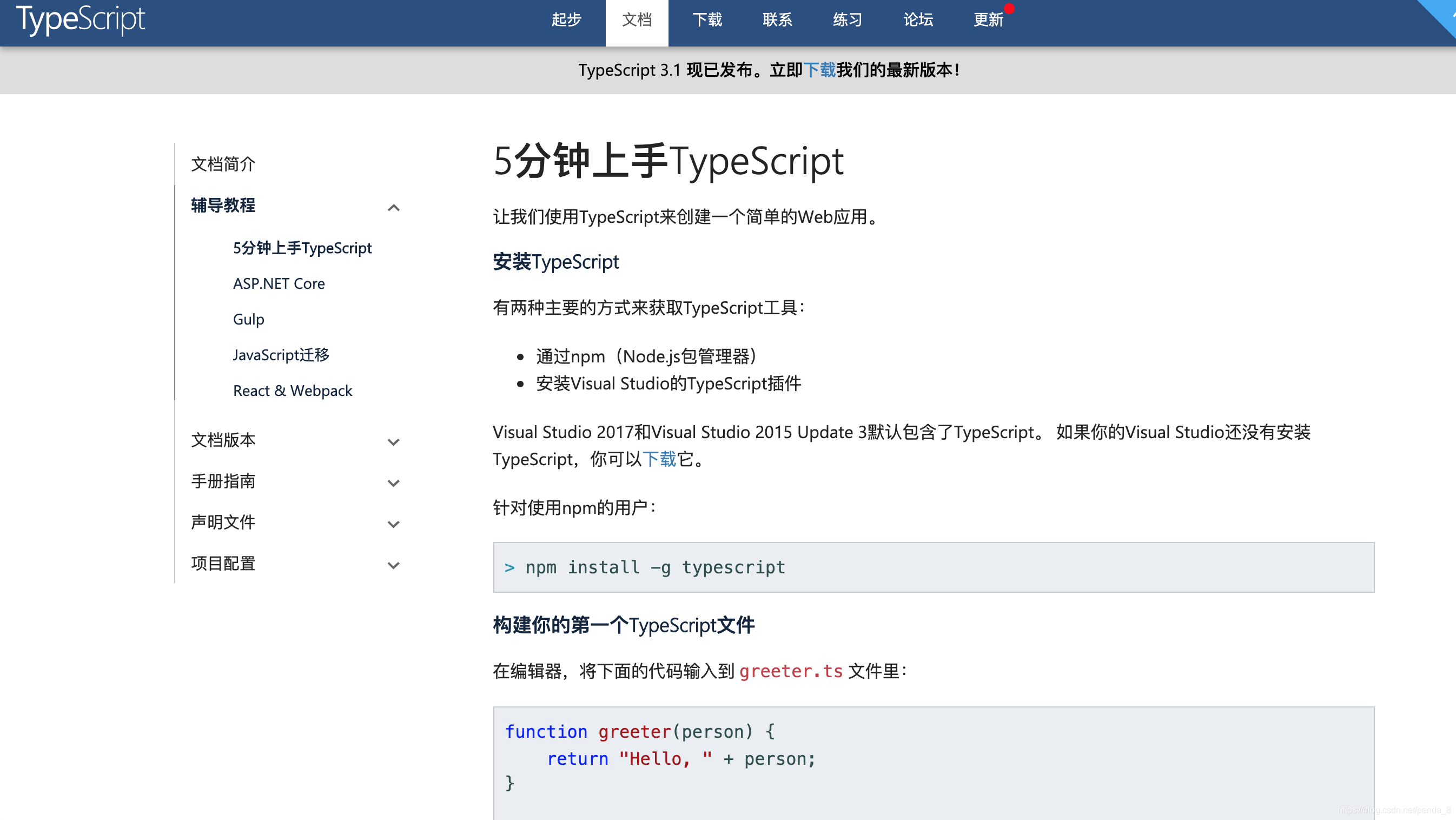Viewport: 1456px width, 820px height.
Task: Click 项目配置 sidebar heading
Action: point(223,563)
